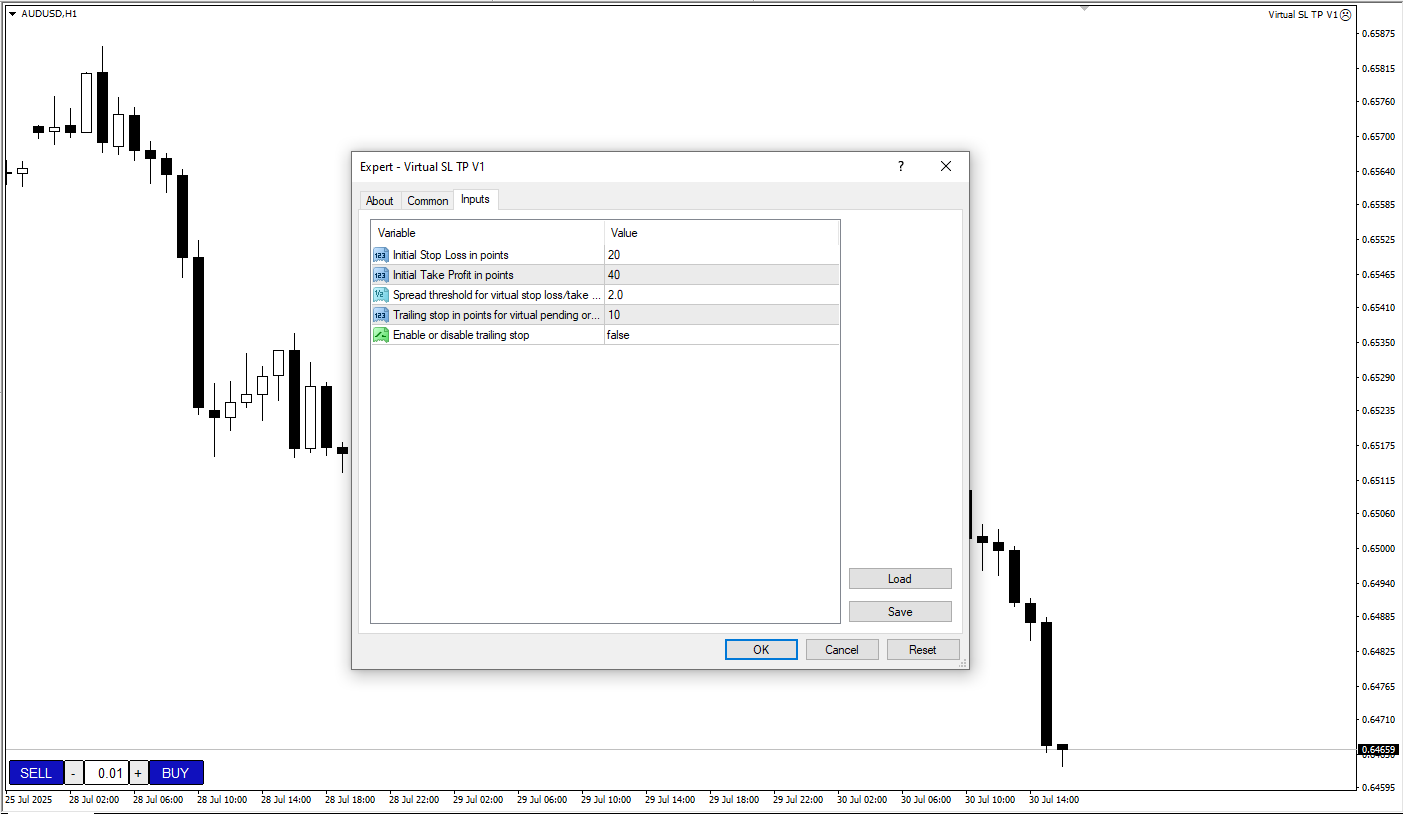
Task: Load a saved input set with Load
Action: point(900,579)
